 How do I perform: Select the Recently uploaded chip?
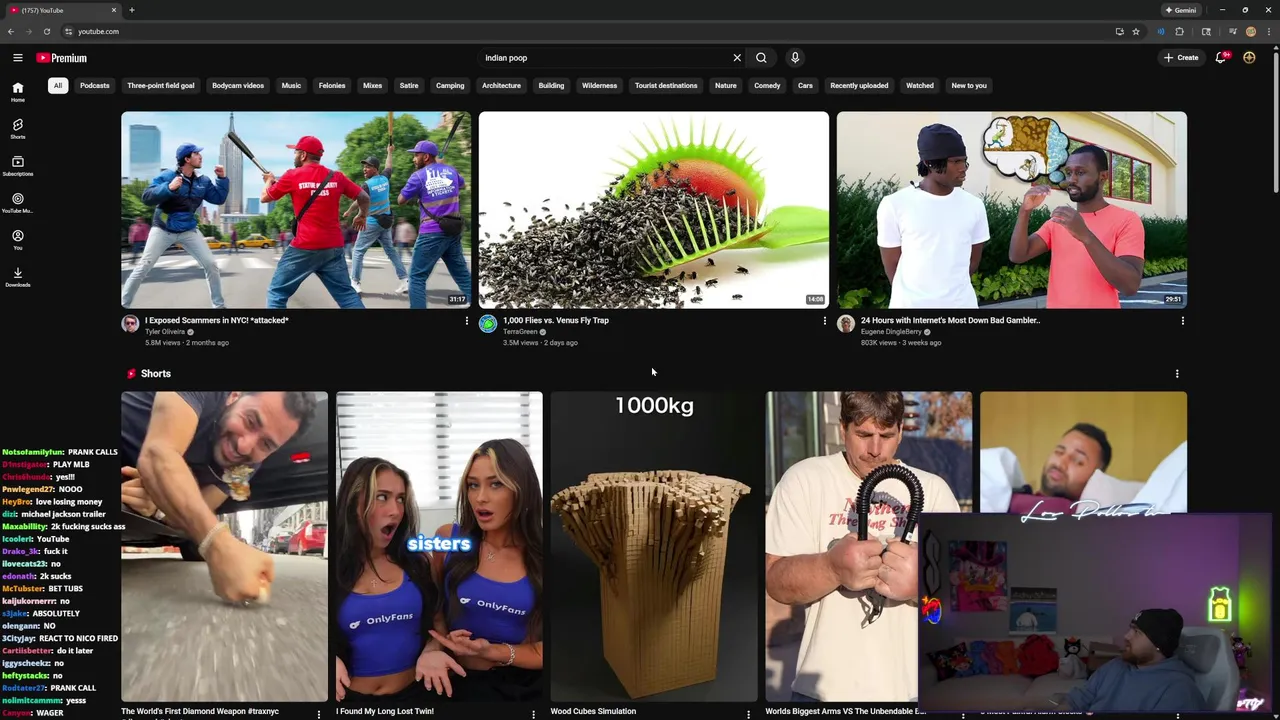859,86
